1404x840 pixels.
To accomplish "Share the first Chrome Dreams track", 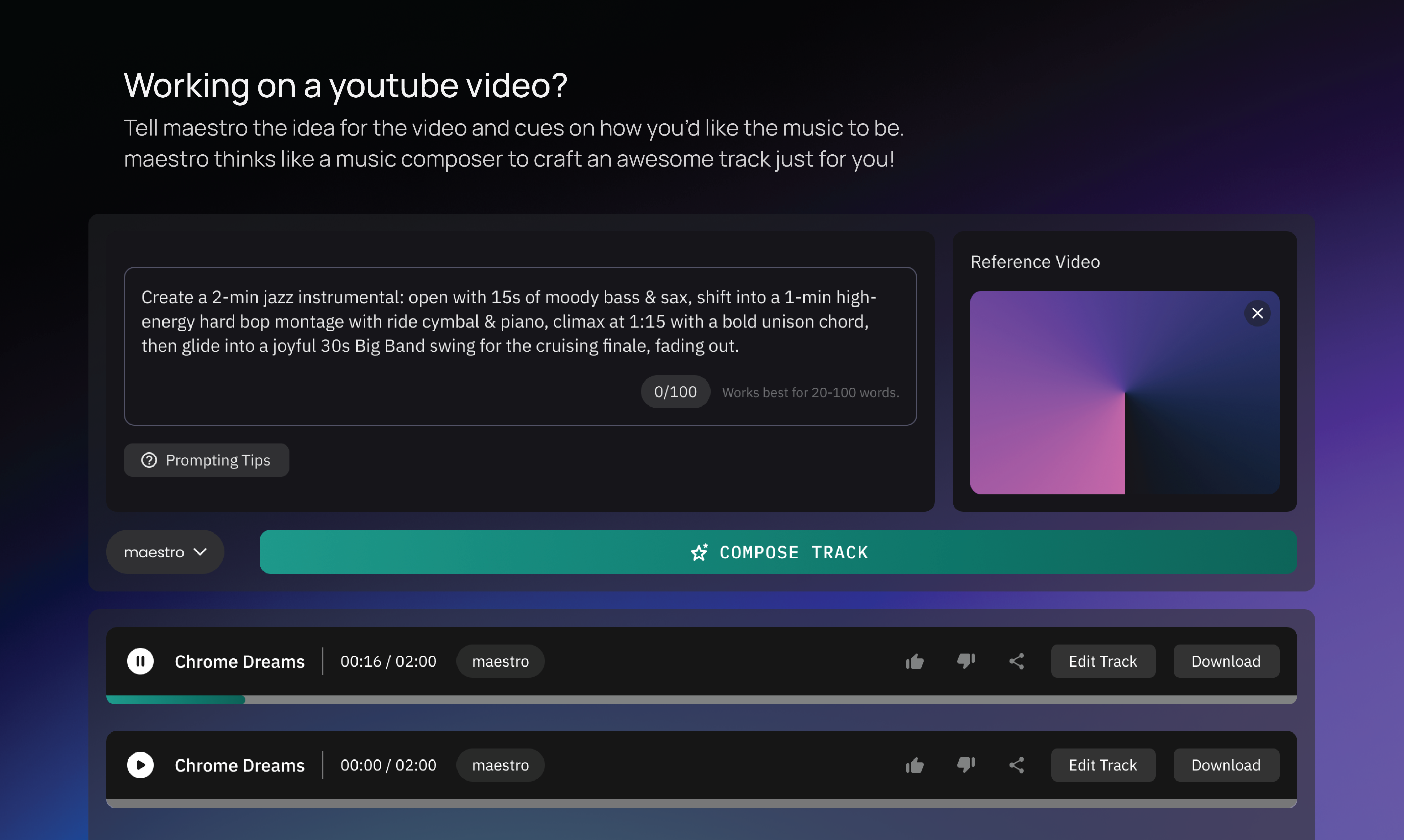I will click(x=1017, y=661).
